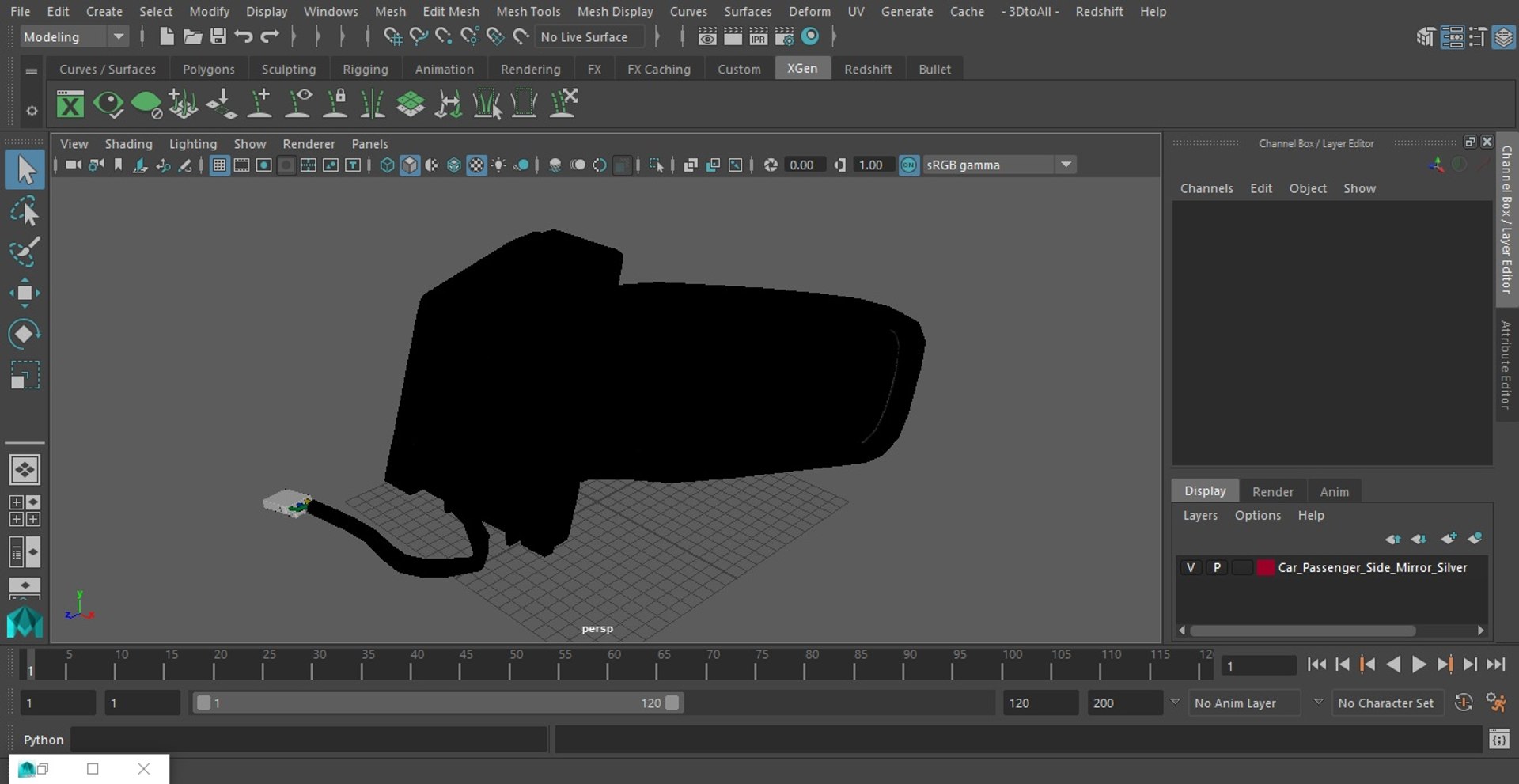The width and height of the screenshot is (1519, 784).
Task: Open the shelf options gear menu
Action: [32, 110]
